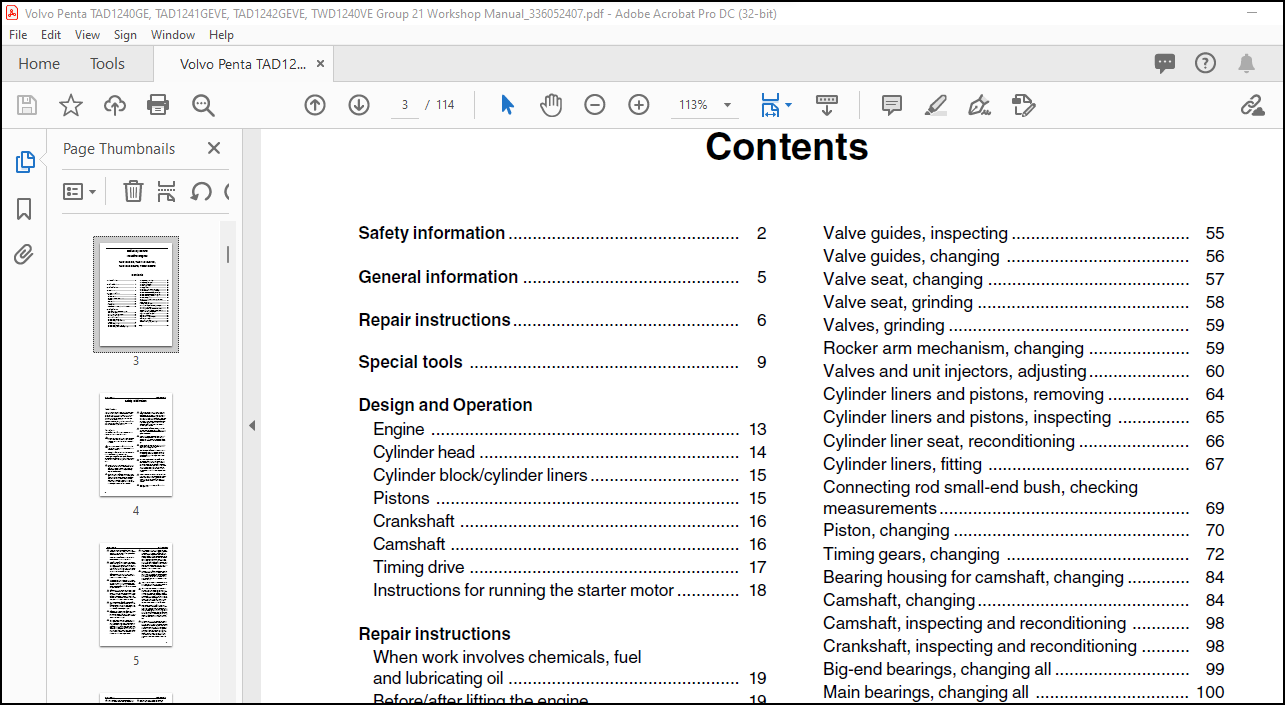Image resolution: width=1285 pixels, height=705 pixels.
Task: Click the Timing drive contents entry
Action: point(570,567)
